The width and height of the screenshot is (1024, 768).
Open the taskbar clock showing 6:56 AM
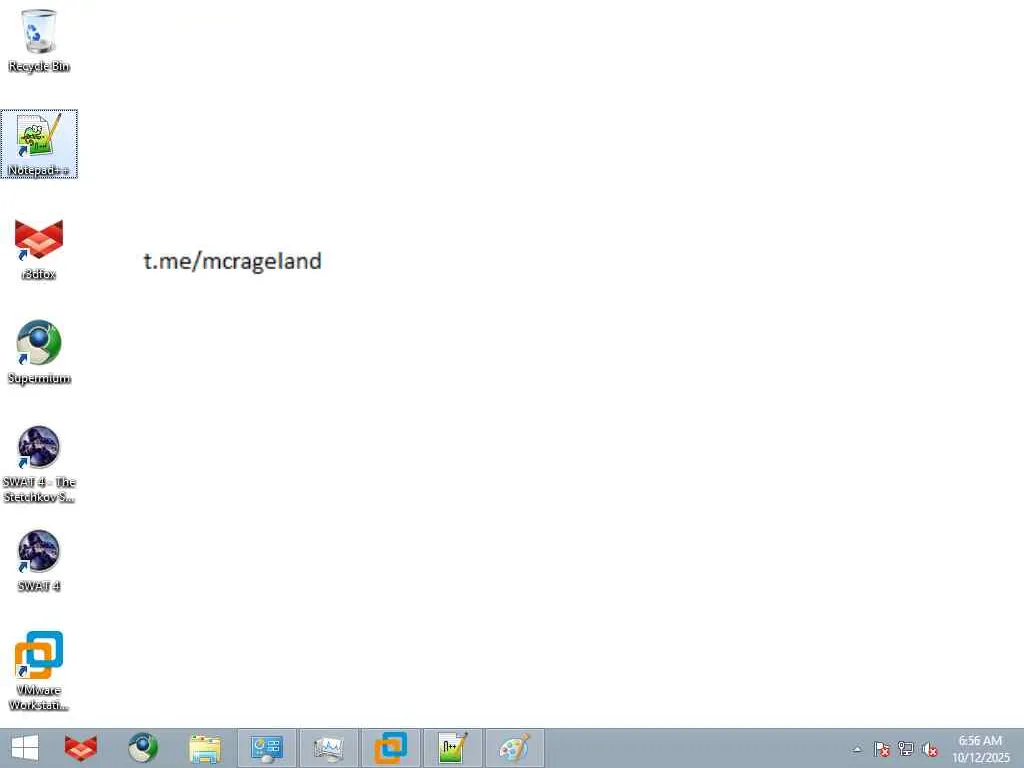980,749
